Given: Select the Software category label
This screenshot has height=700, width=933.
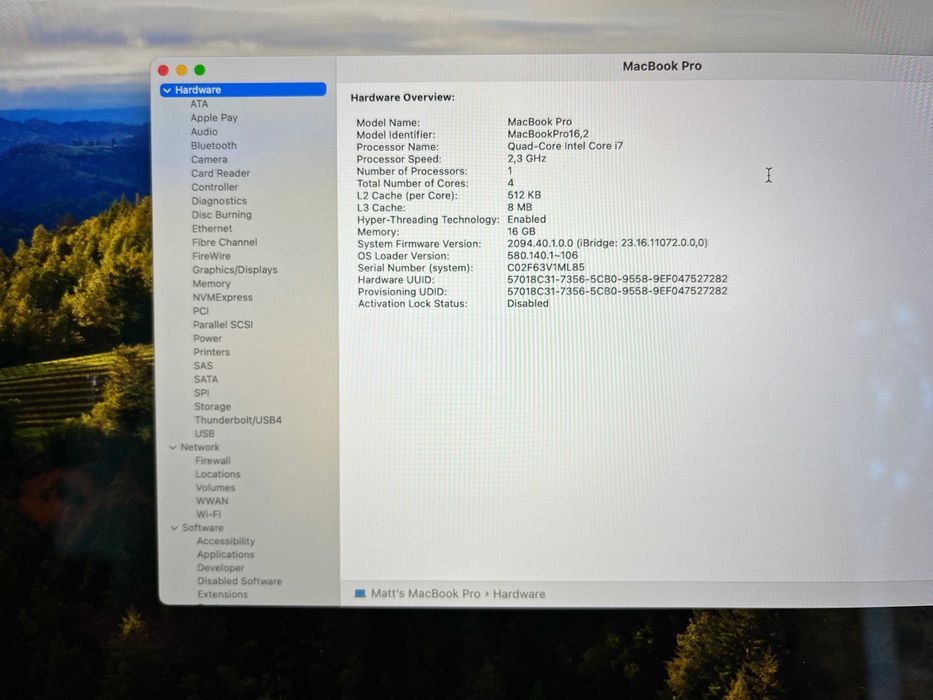Looking at the screenshot, I should click(203, 528).
